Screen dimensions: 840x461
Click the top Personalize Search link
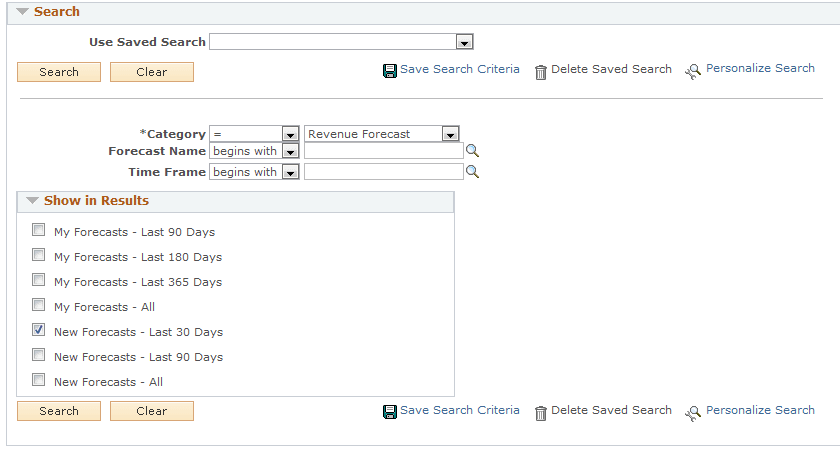[x=760, y=68]
